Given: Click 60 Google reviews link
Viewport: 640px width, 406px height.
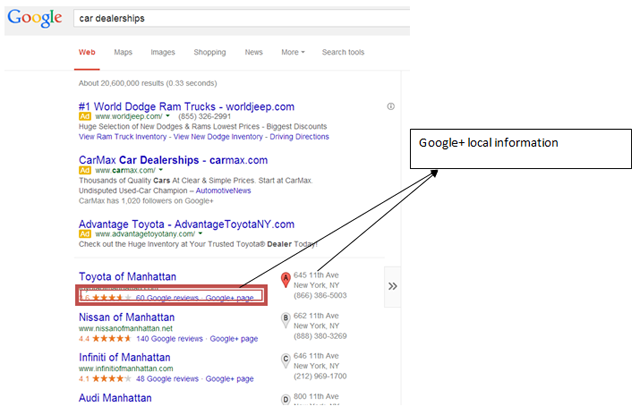Looking at the screenshot, I should (167, 298).
